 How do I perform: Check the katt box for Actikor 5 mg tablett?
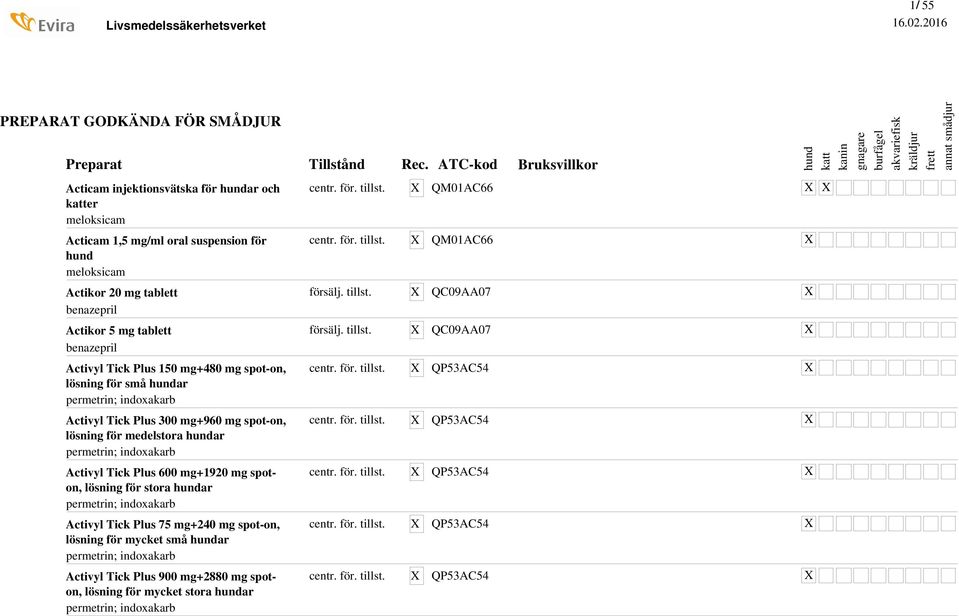coord(826,330)
